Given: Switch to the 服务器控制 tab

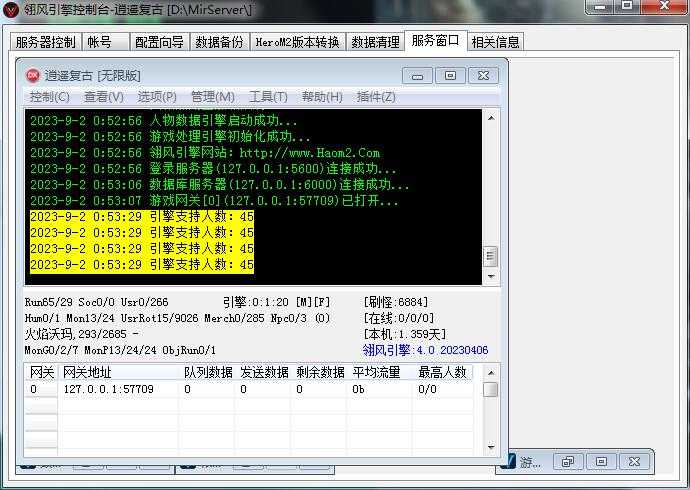Looking at the screenshot, I should [x=45, y=43].
